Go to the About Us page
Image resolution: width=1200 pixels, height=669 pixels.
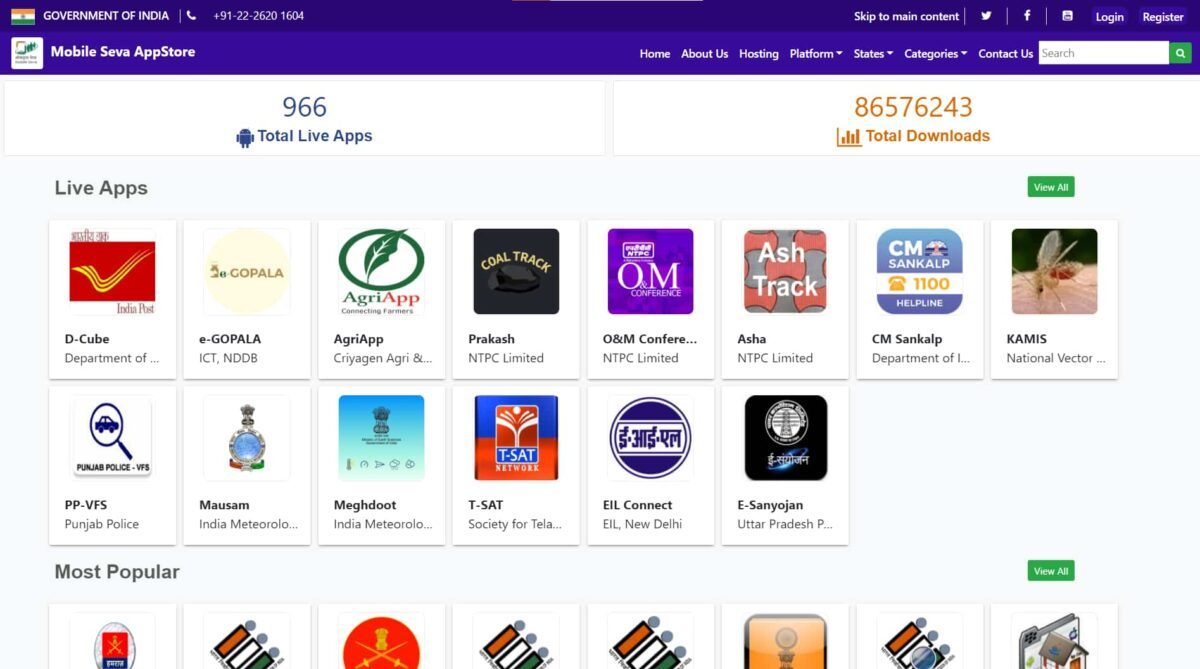704,54
